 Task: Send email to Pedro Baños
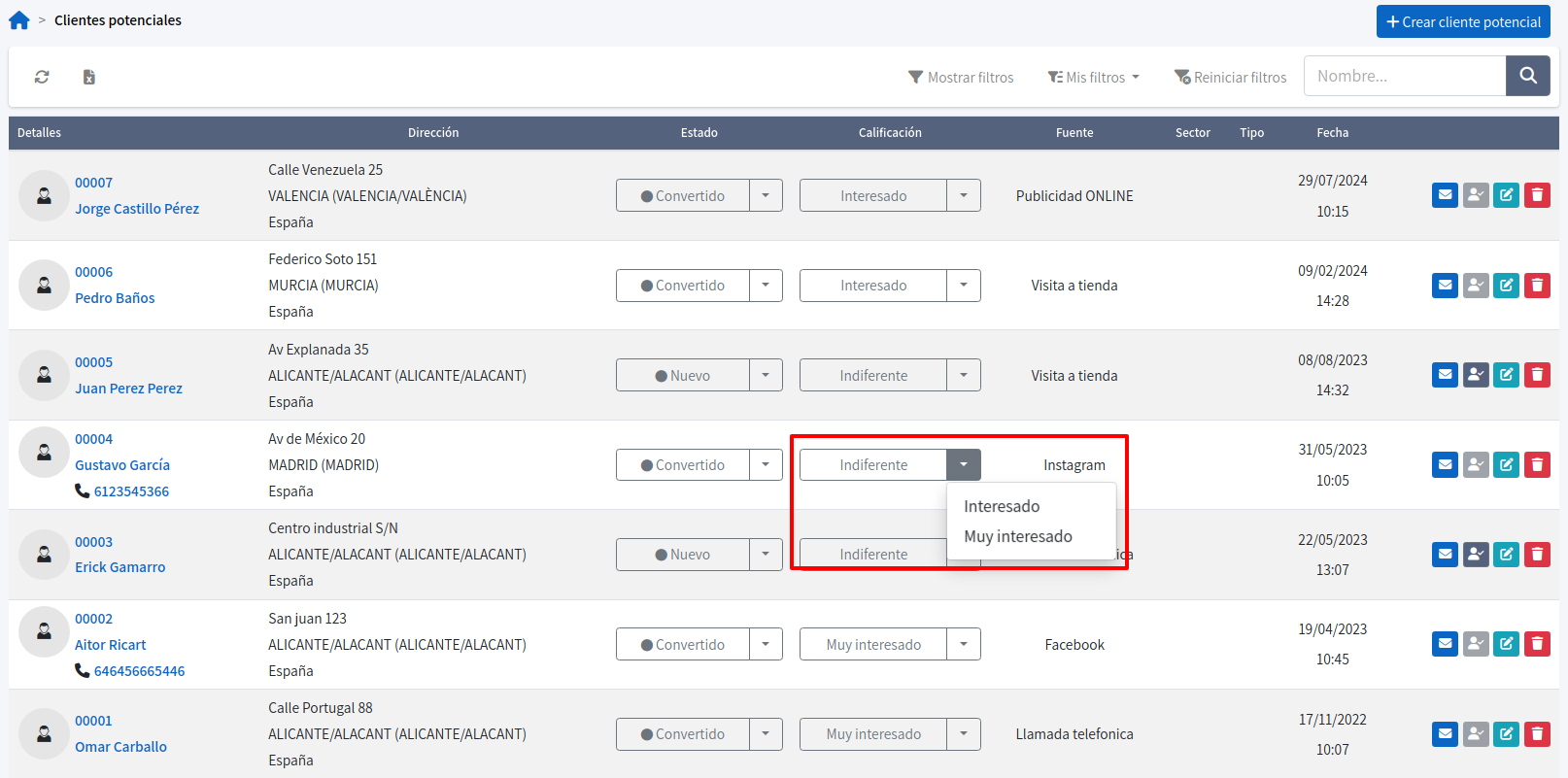tap(1446, 286)
